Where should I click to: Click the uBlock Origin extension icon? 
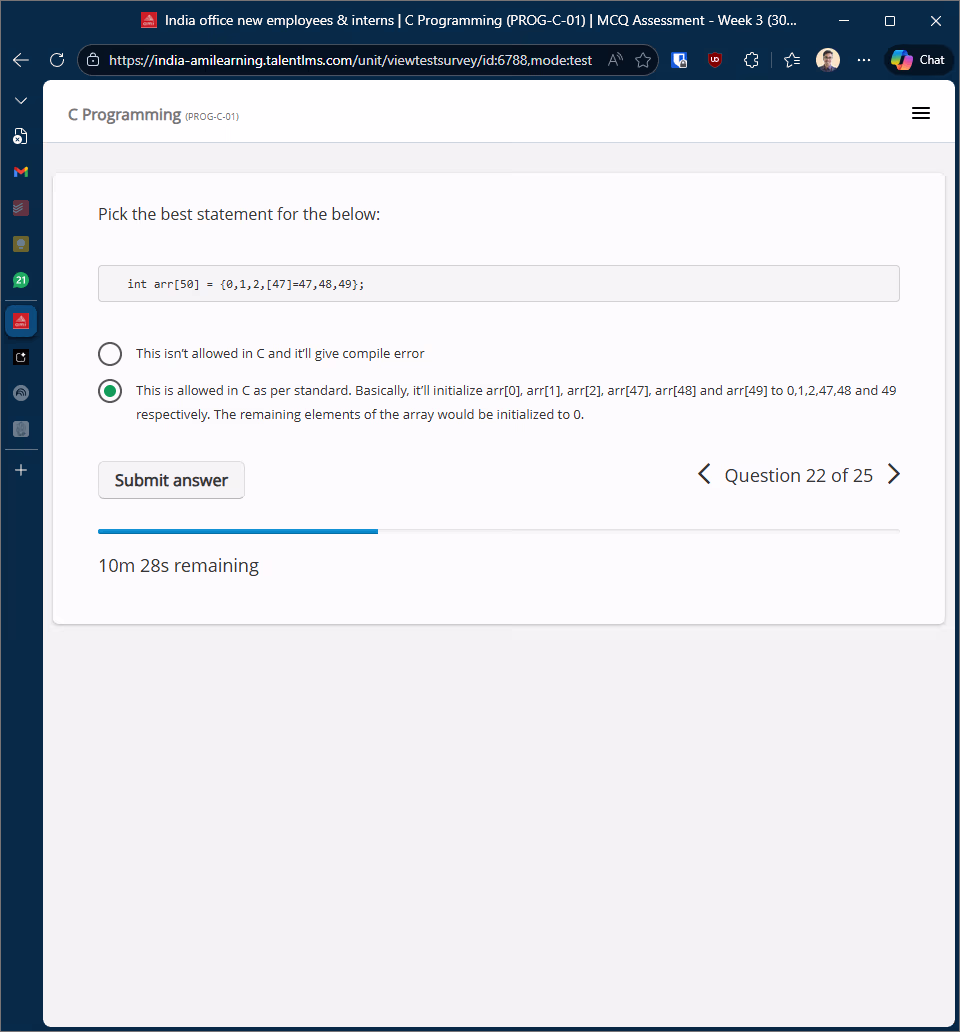(x=715, y=60)
